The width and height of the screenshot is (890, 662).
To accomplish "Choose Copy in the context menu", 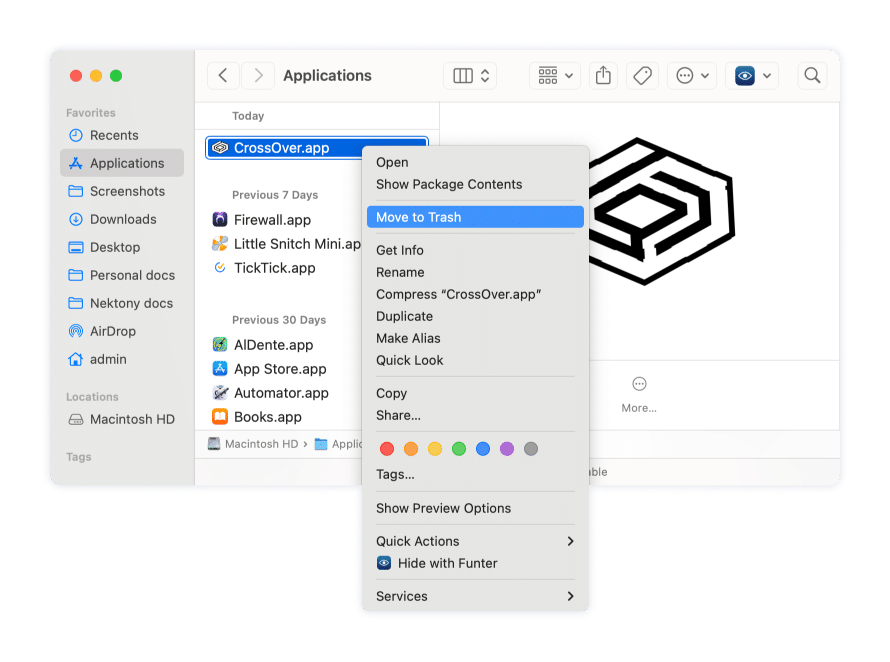I will tap(475, 393).
